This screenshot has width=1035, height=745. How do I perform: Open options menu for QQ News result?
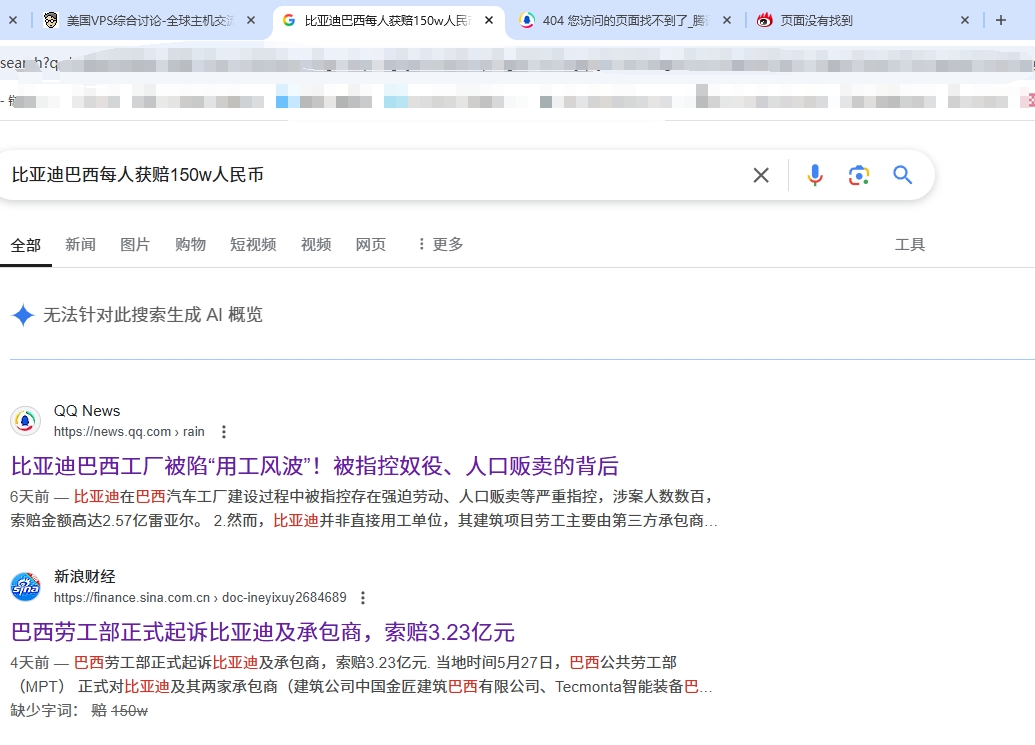224,432
